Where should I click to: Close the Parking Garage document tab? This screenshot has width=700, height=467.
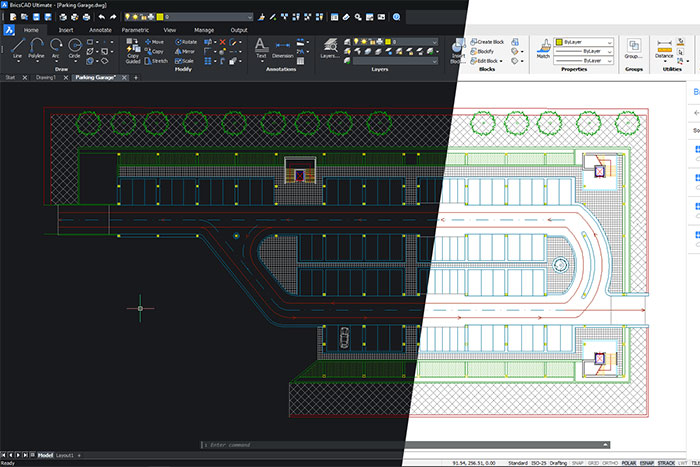tap(125, 78)
